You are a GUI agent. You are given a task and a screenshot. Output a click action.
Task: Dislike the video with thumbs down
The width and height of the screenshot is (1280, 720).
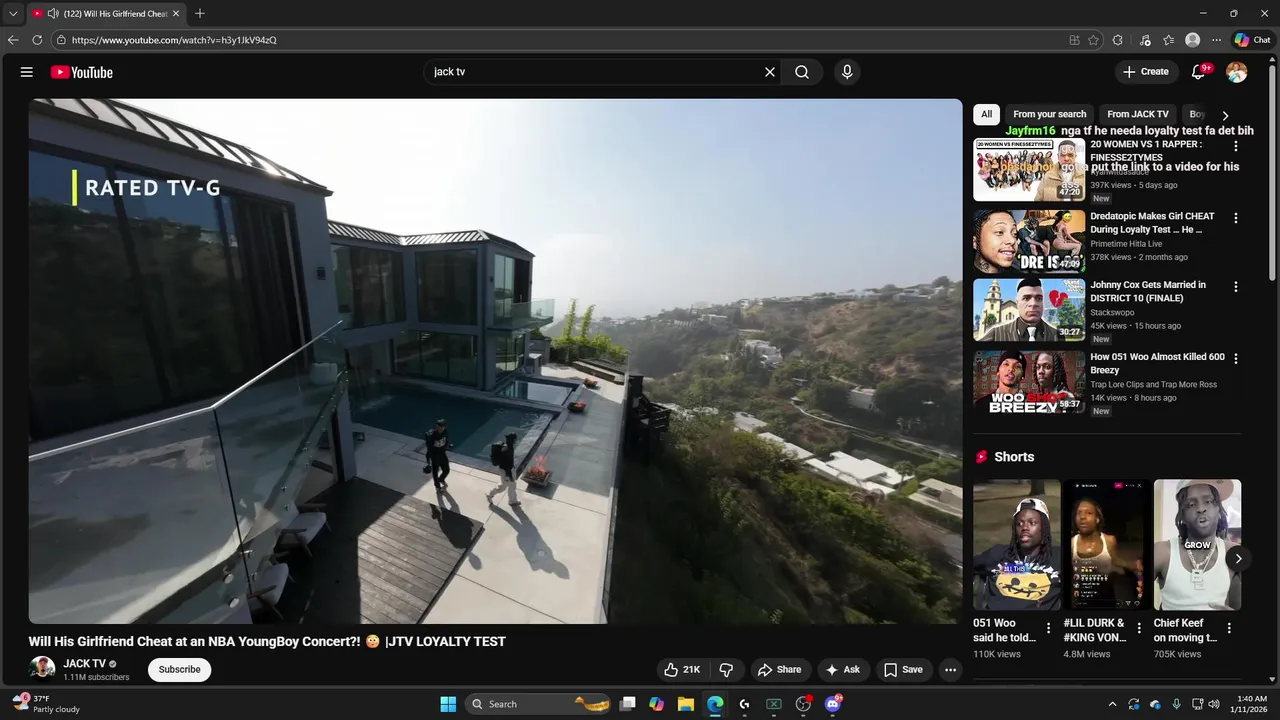[x=727, y=670]
